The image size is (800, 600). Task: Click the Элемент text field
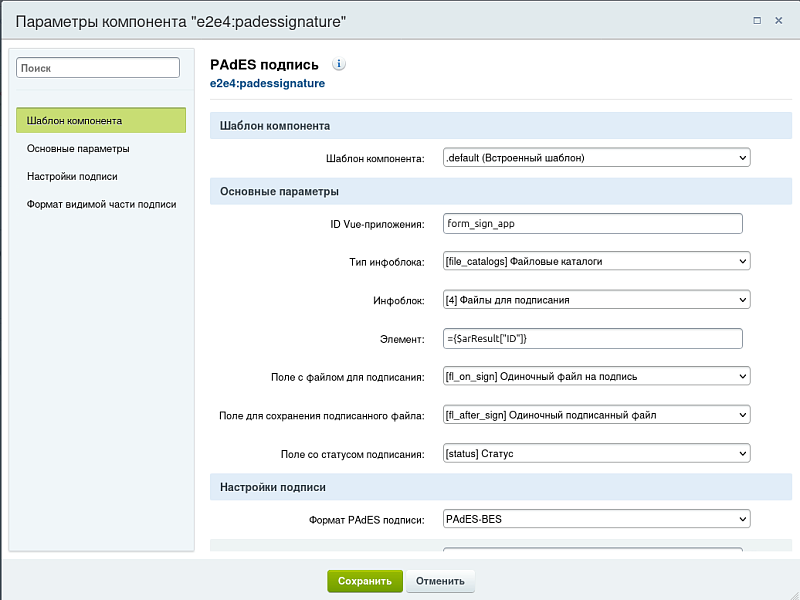pos(592,339)
